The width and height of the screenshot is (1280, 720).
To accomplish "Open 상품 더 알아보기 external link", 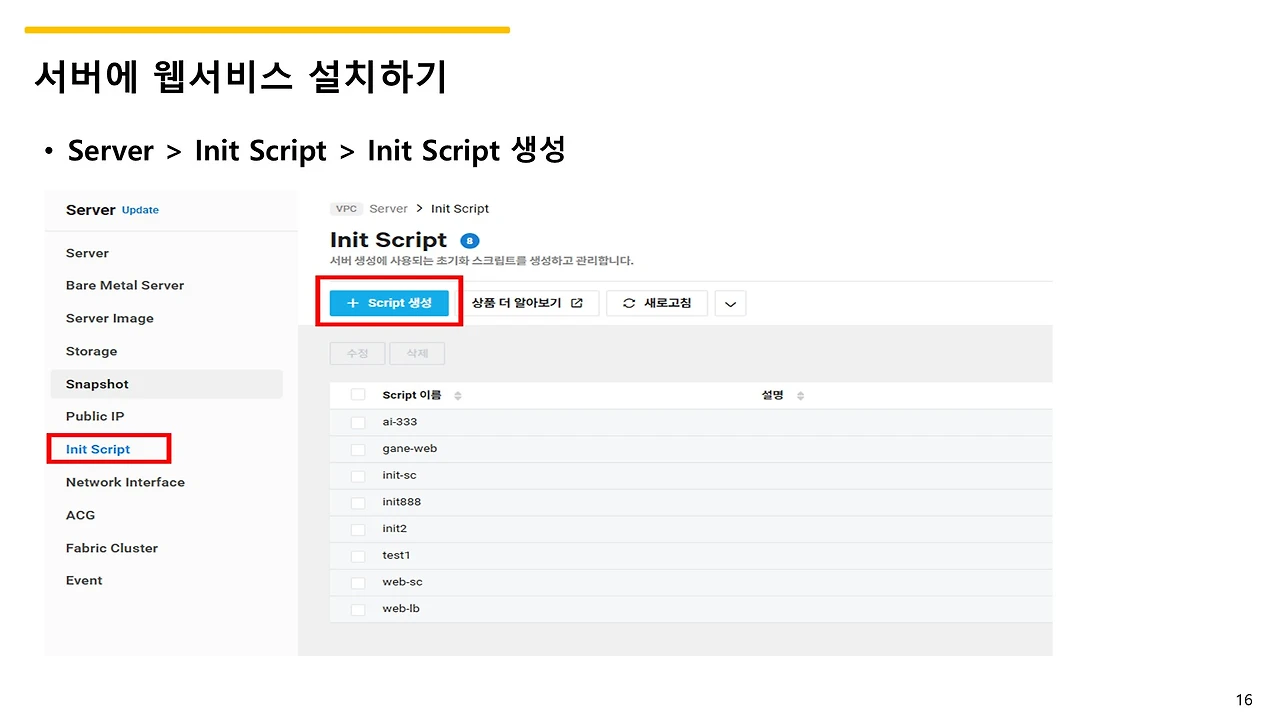I will [527, 303].
